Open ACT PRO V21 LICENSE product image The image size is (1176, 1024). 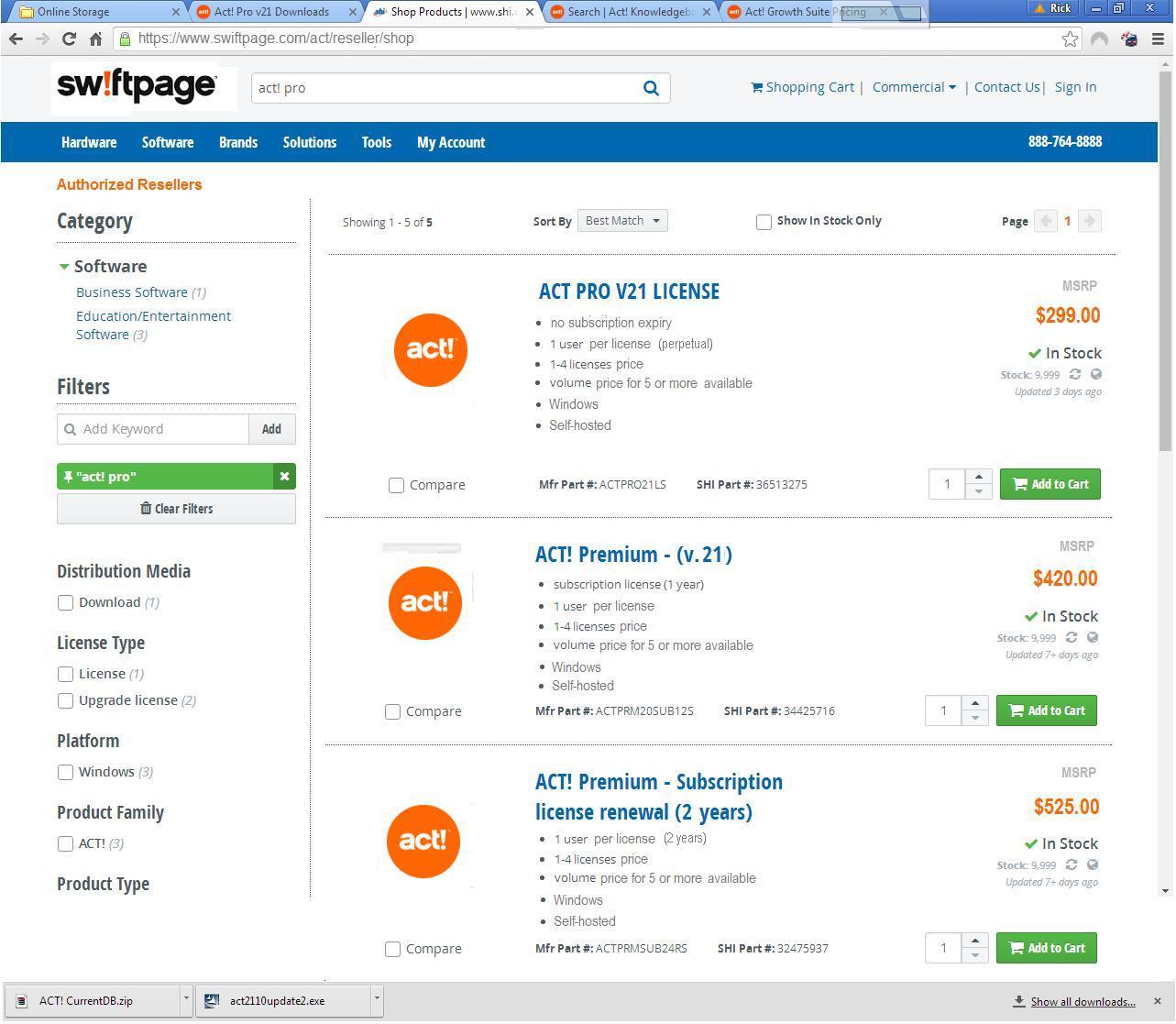[x=431, y=349]
